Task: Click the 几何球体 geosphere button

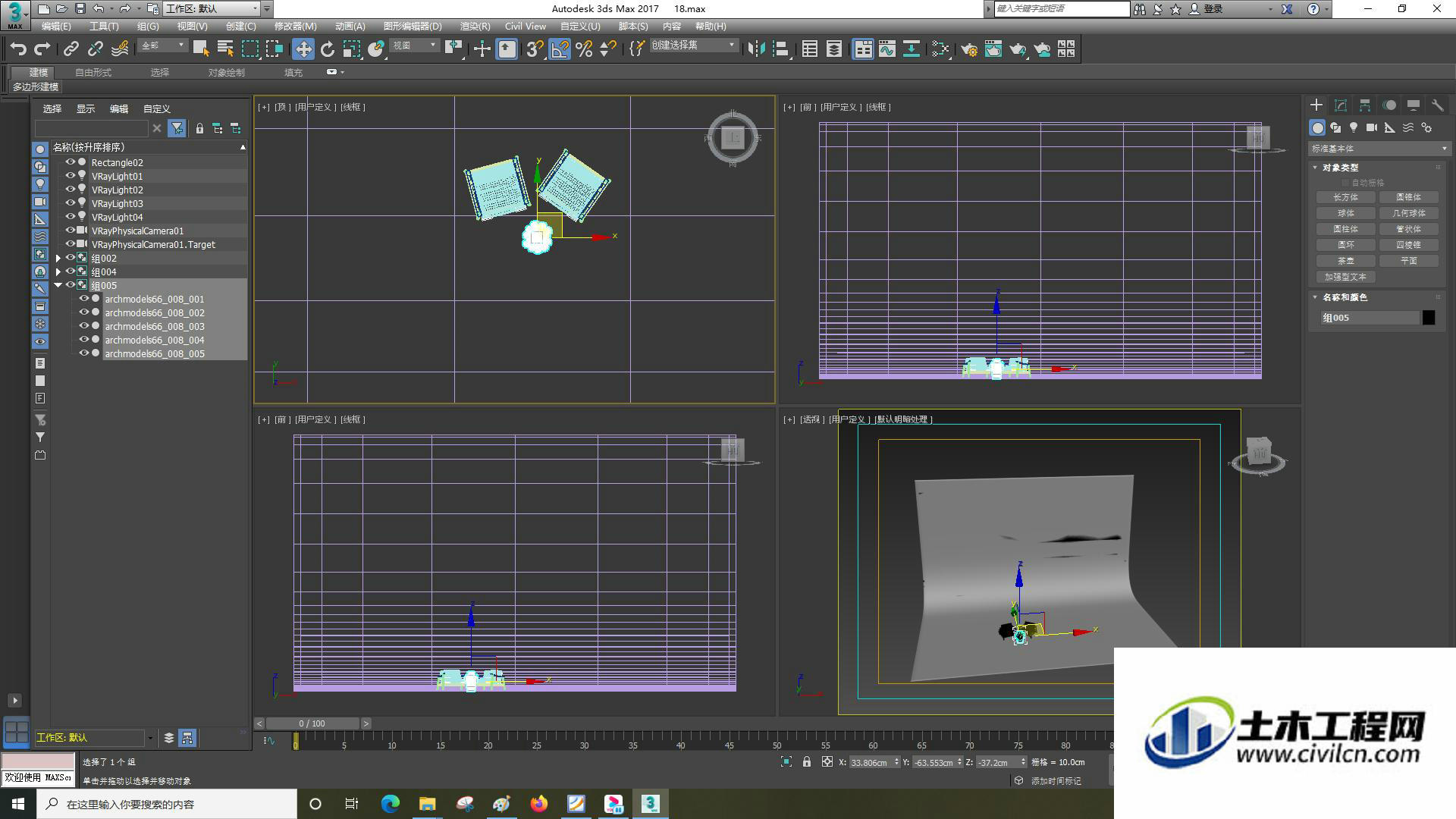Action: (x=1409, y=213)
